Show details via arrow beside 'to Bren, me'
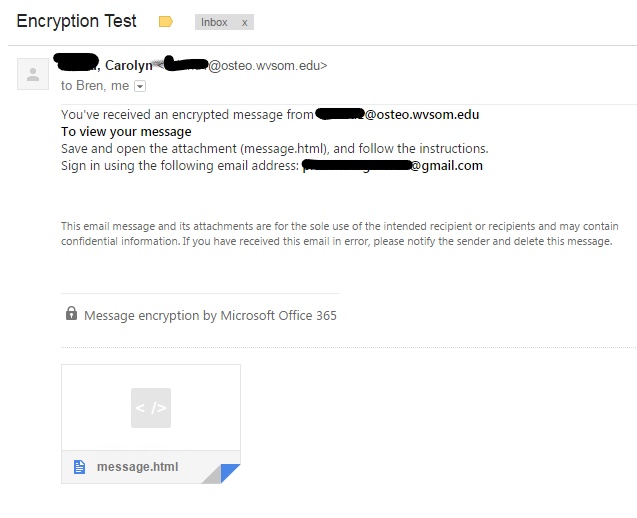Viewport: 637px width, 518px height. tap(140, 86)
